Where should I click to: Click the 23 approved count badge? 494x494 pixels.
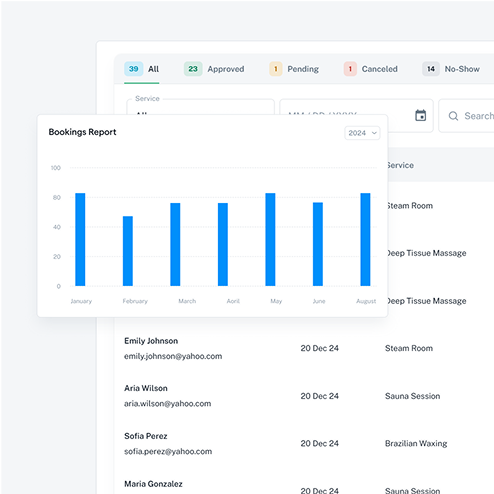point(193,69)
